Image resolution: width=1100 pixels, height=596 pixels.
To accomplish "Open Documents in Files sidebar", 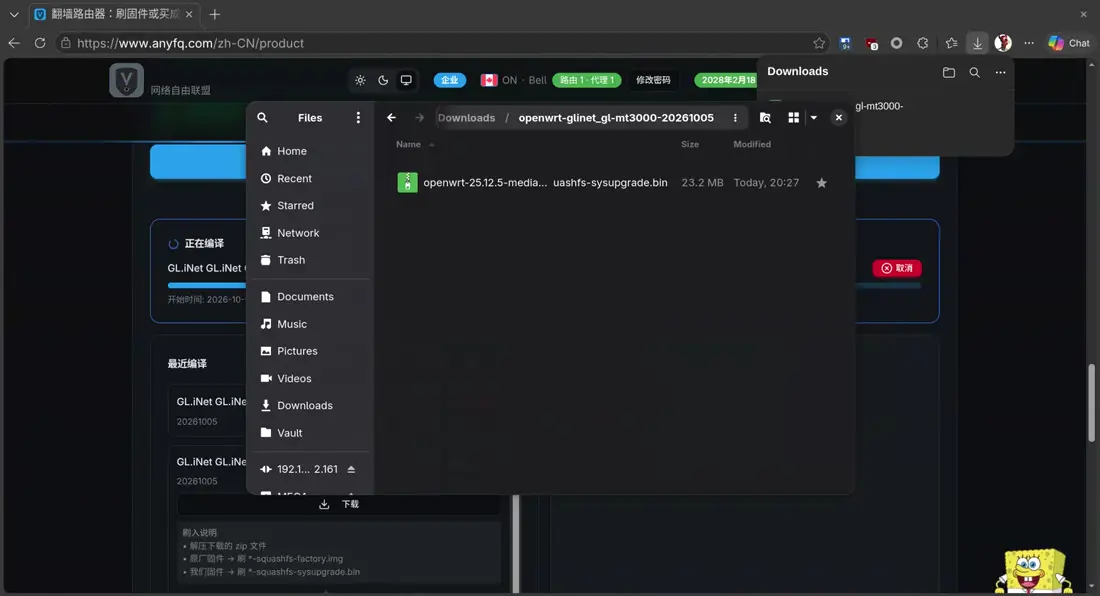I will pyautogui.click(x=309, y=297).
